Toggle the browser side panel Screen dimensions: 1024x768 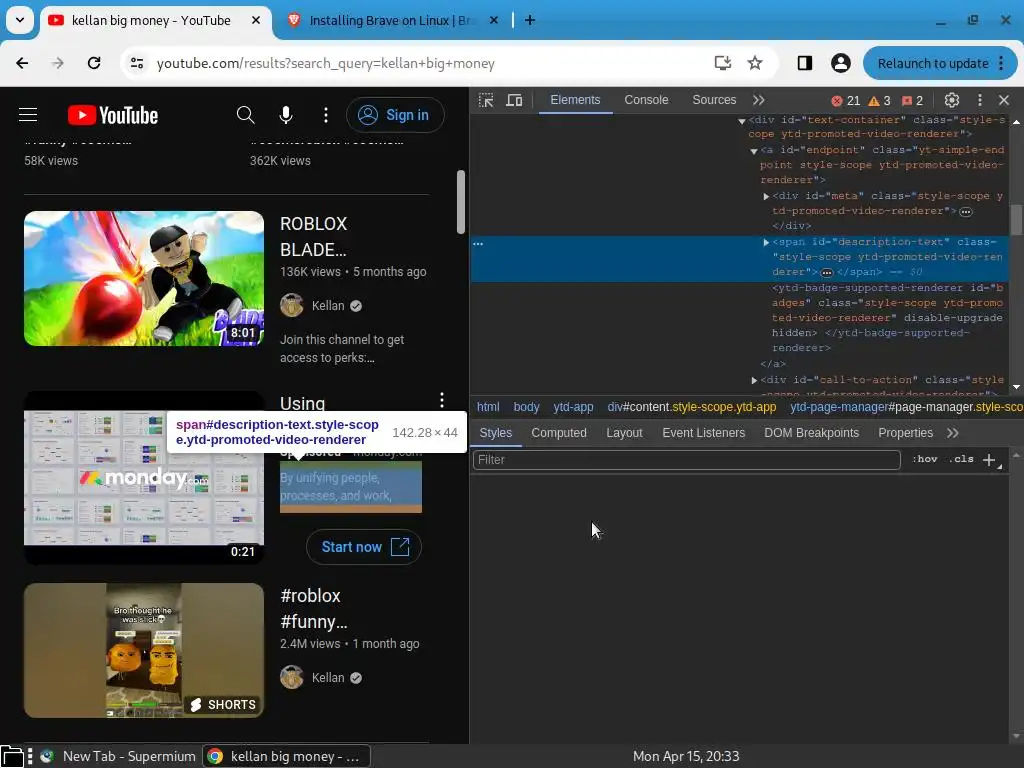pyautogui.click(x=805, y=63)
